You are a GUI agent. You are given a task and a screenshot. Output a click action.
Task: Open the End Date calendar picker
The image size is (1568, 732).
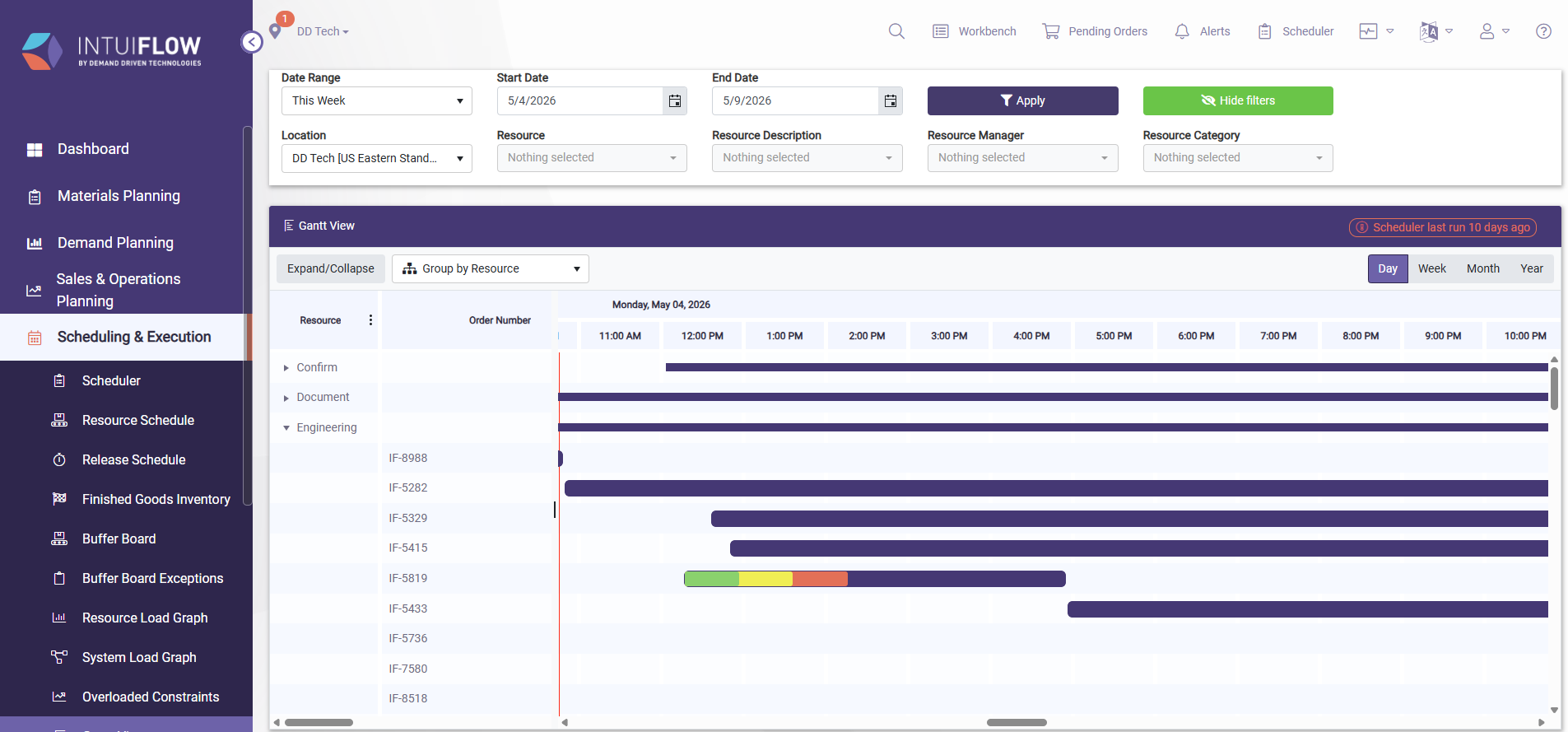(x=891, y=100)
